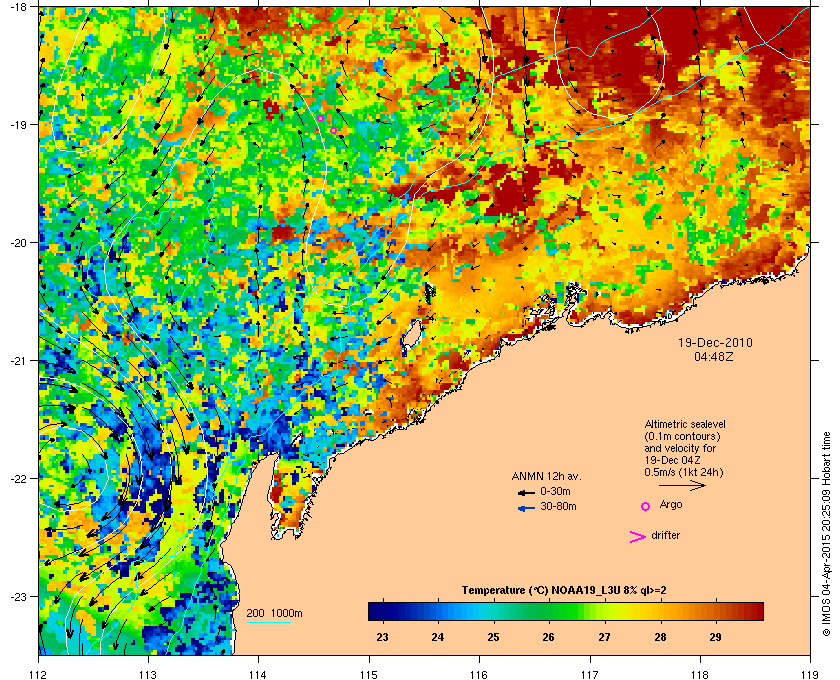Click the longitude axis label 118
The height and width of the screenshot is (680, 840).
pos(700,674)
